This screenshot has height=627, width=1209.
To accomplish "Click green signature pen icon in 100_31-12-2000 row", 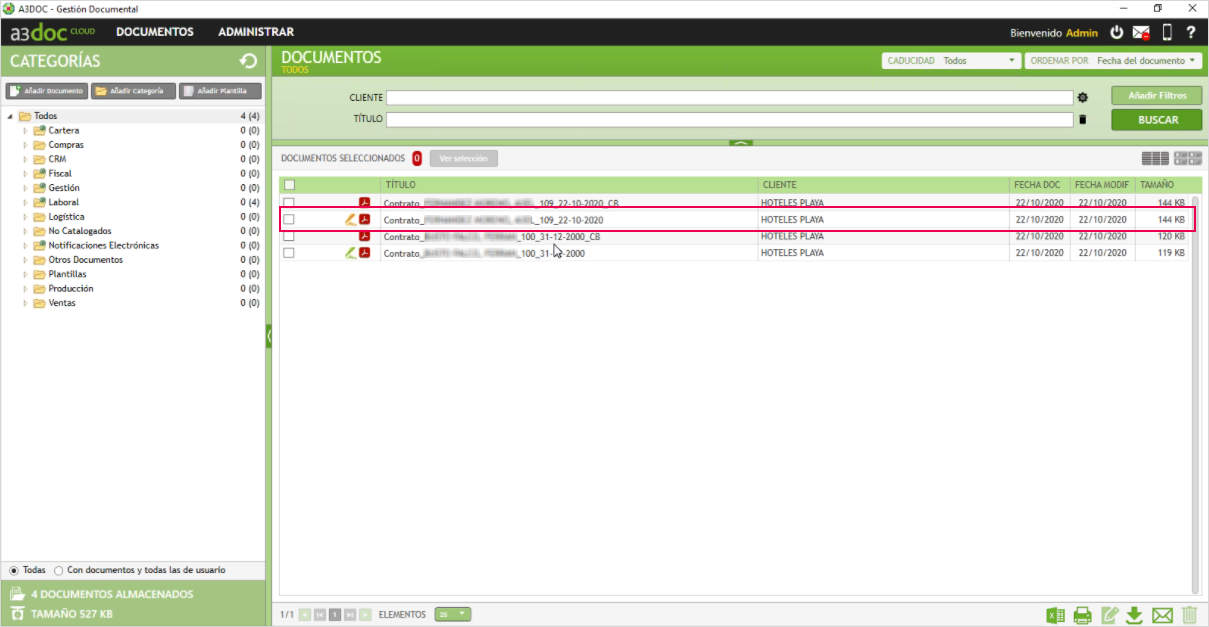I will pyautogui.click(x=350, y=253).
